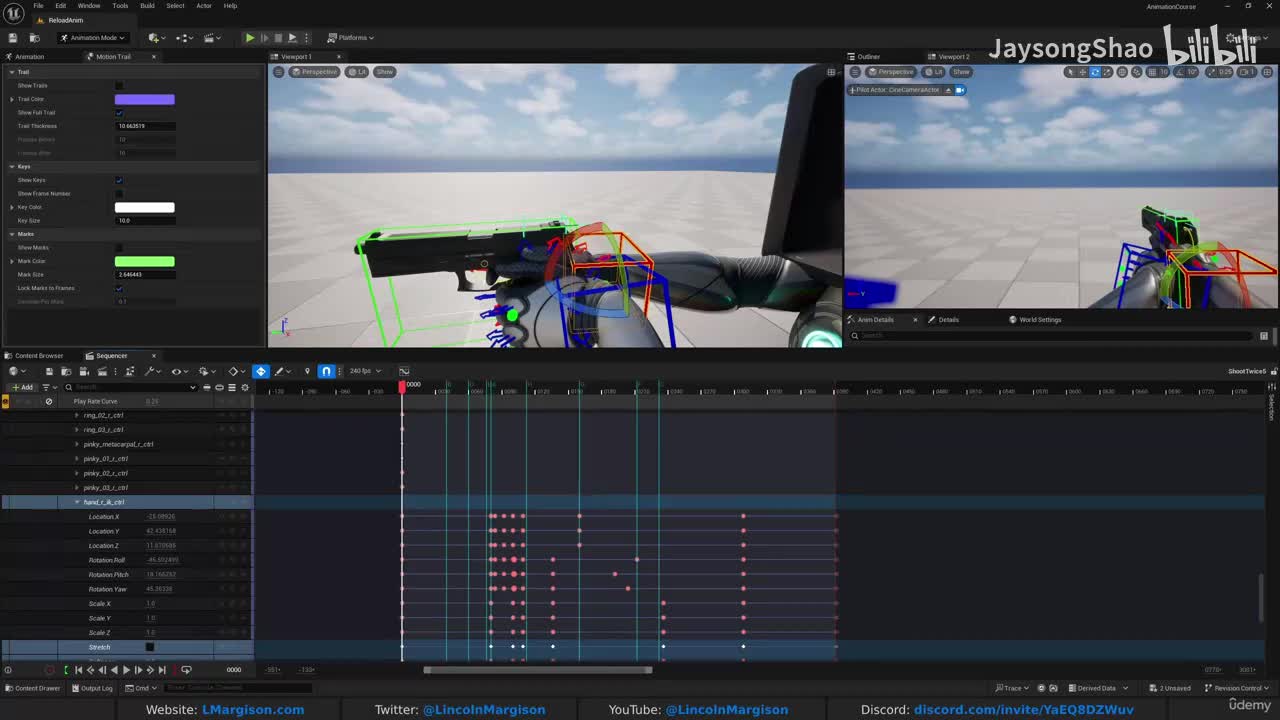The height and width of the screenshot is (720, 1280).
Task: Click the Sequencer track settings gear icon
Action: [245, 387]
